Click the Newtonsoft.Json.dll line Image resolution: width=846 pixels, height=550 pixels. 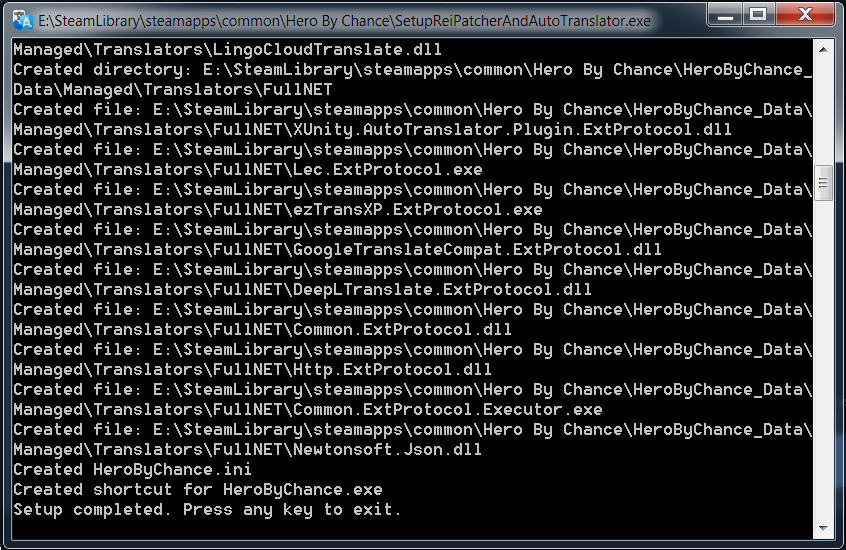click(247, 449)
